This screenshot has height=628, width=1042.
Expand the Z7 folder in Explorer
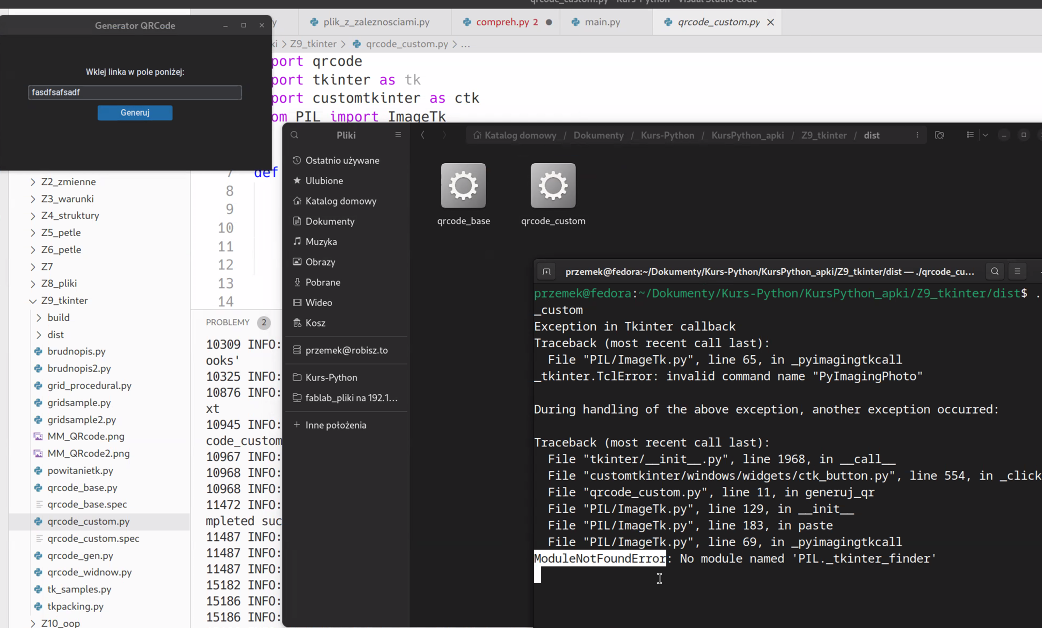pos(47,266)
